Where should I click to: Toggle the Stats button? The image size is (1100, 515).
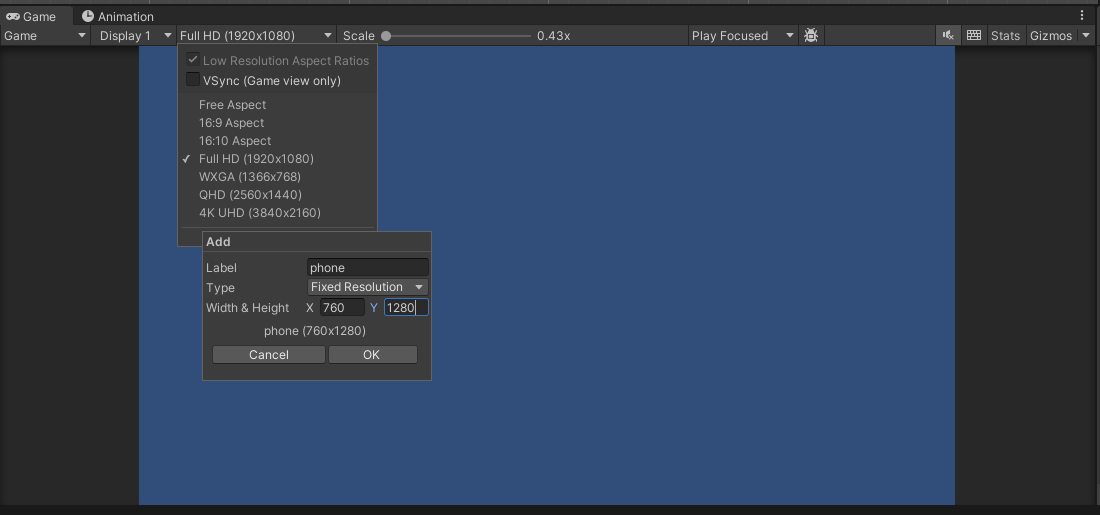(1005, 35)
